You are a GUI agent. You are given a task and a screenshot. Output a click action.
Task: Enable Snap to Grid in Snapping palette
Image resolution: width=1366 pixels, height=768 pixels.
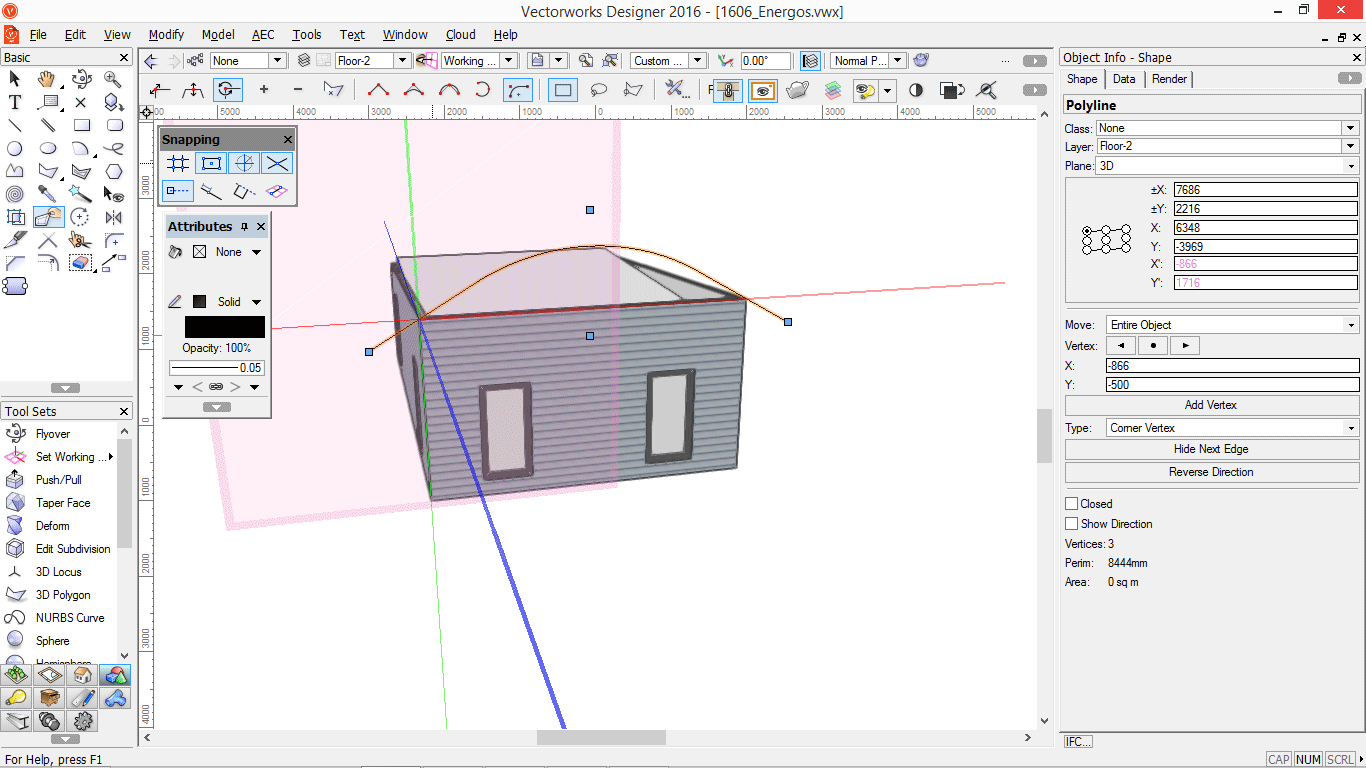[177, 163]
